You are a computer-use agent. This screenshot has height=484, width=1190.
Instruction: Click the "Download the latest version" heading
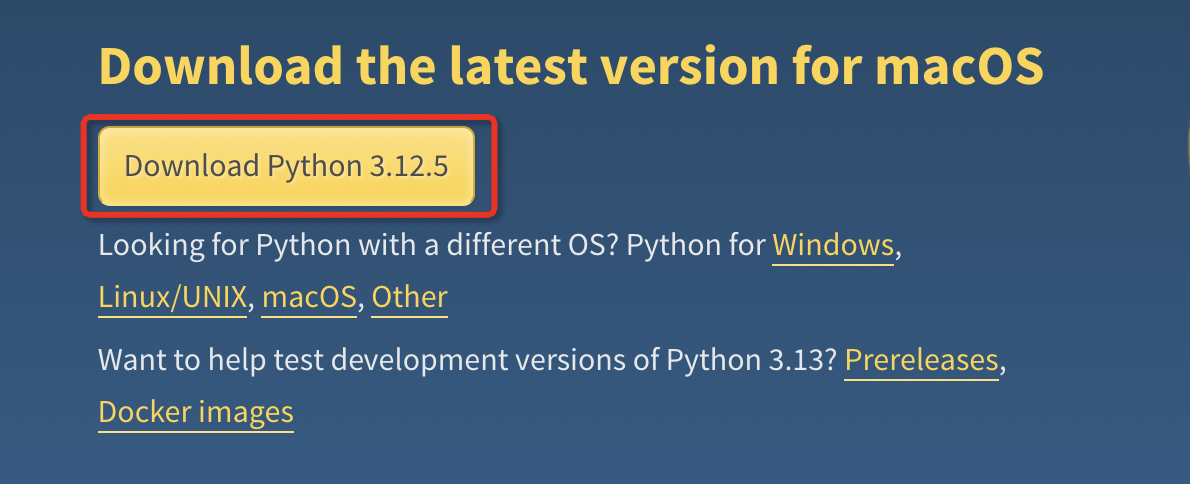pos(571,65)
